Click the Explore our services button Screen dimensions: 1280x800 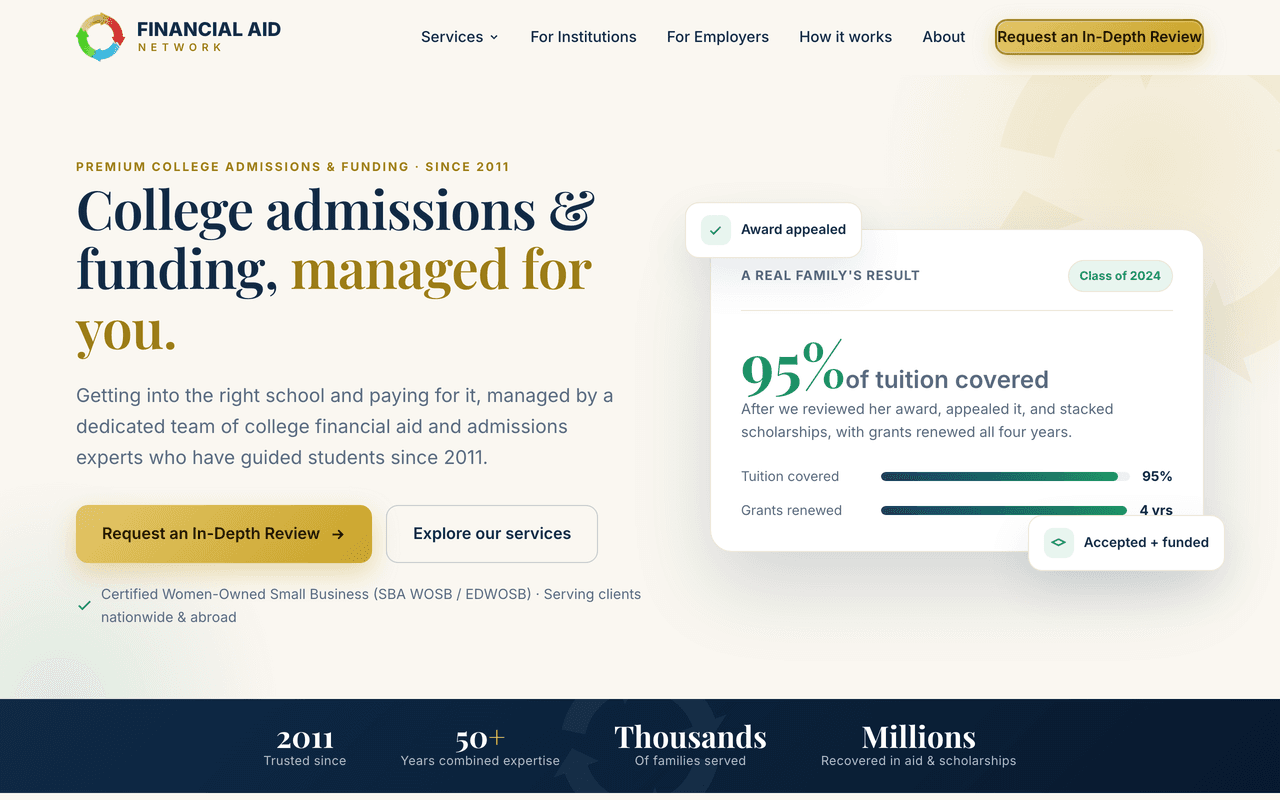tap(492, 534)
